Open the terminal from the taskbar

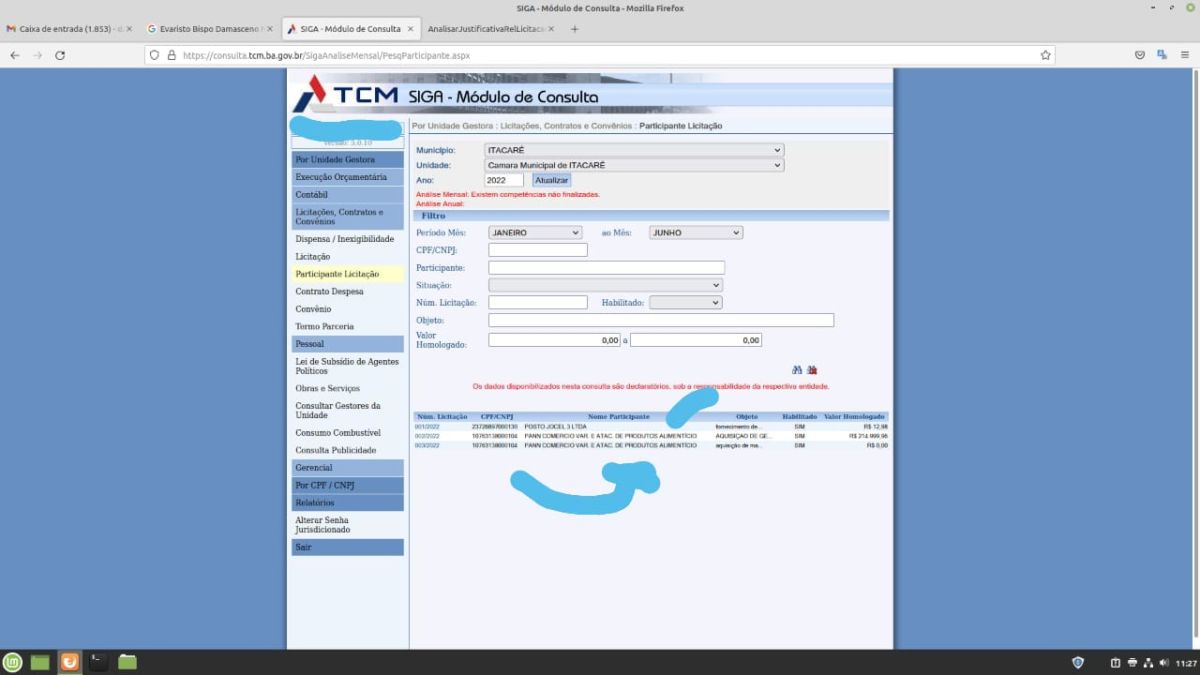point(98,662)
